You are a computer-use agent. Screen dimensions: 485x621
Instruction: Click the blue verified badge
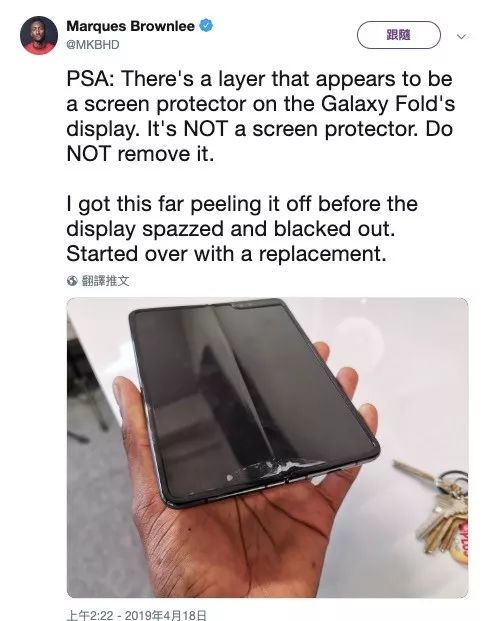[205, 26]
